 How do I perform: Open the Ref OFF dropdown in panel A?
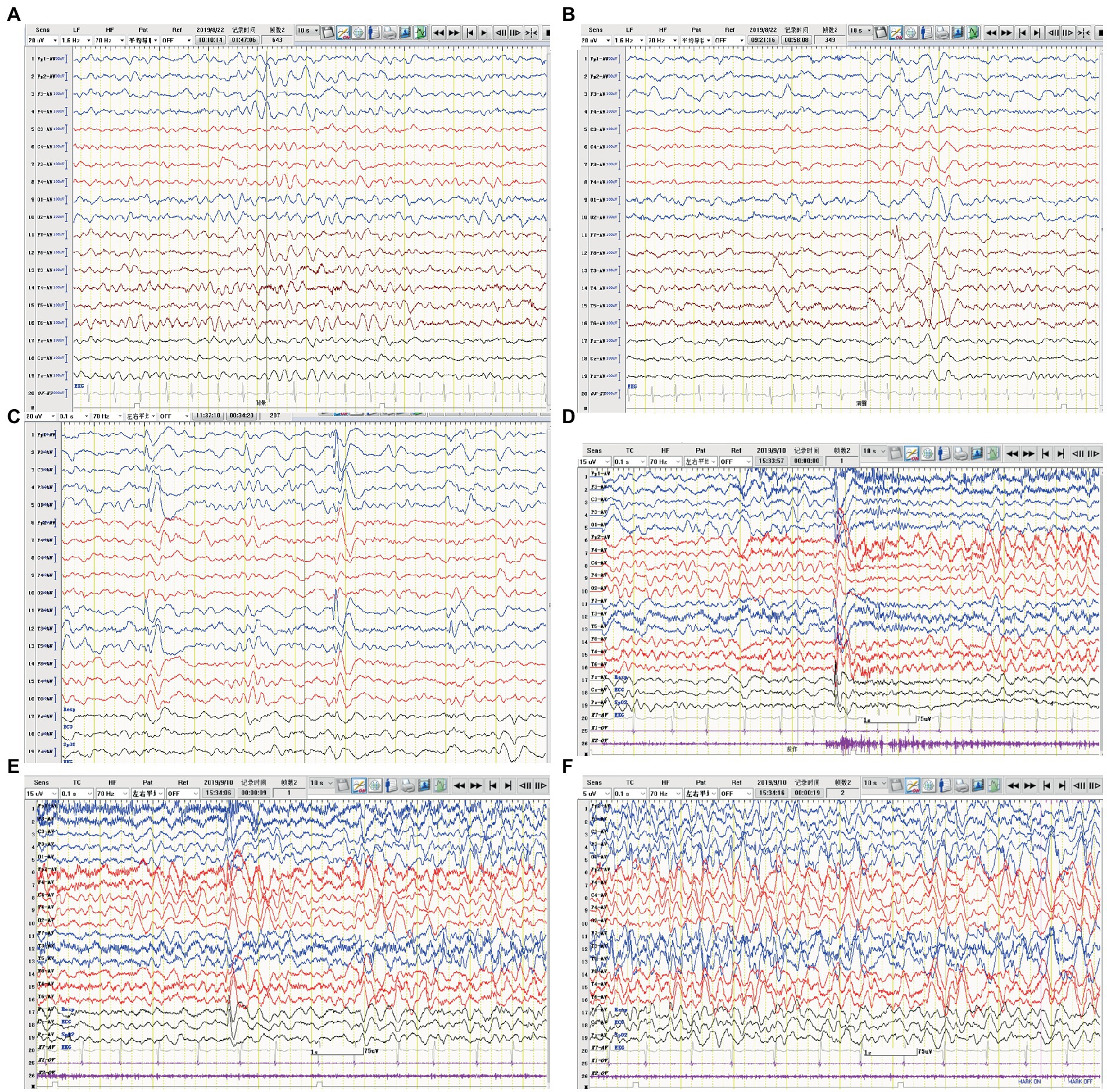[x=177, y=40]
